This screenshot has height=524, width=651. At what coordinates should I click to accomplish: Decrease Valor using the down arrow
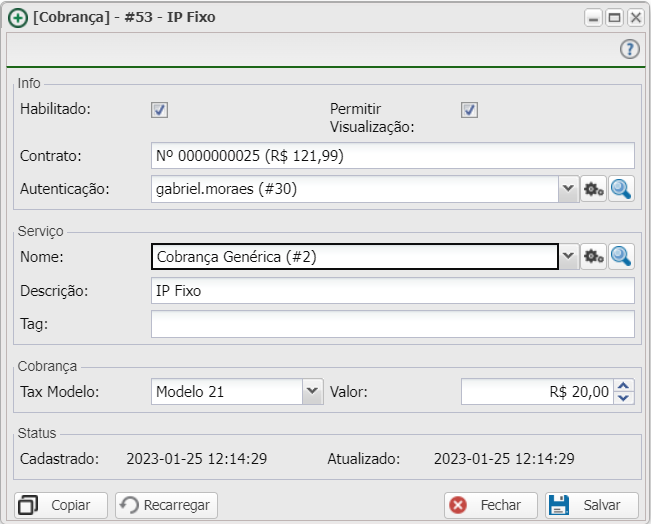coord(624,398)
